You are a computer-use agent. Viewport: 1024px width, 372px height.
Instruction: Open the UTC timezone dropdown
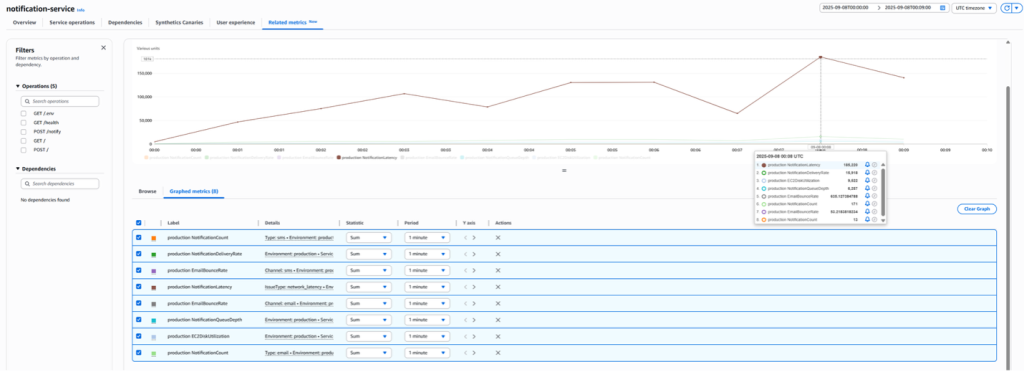tap(974, 8)
